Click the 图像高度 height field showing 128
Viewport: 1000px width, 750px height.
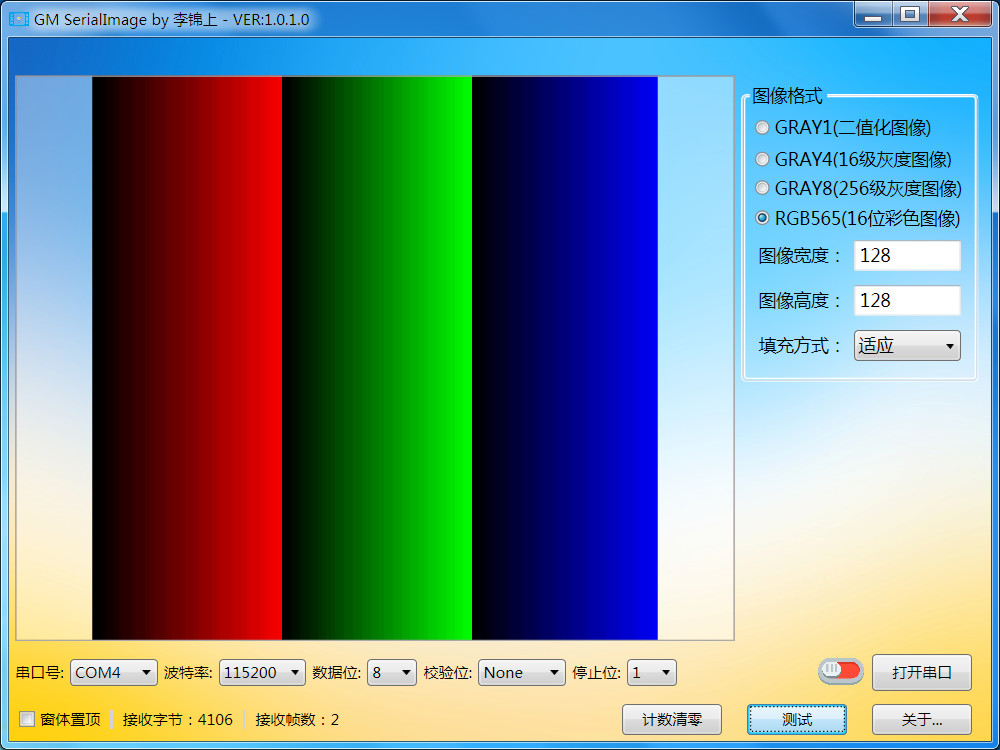pyautogui.click(x=906, y=300)
